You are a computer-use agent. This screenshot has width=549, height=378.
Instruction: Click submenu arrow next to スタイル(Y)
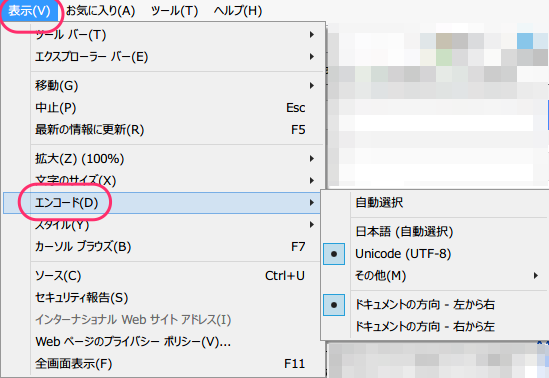312,224
